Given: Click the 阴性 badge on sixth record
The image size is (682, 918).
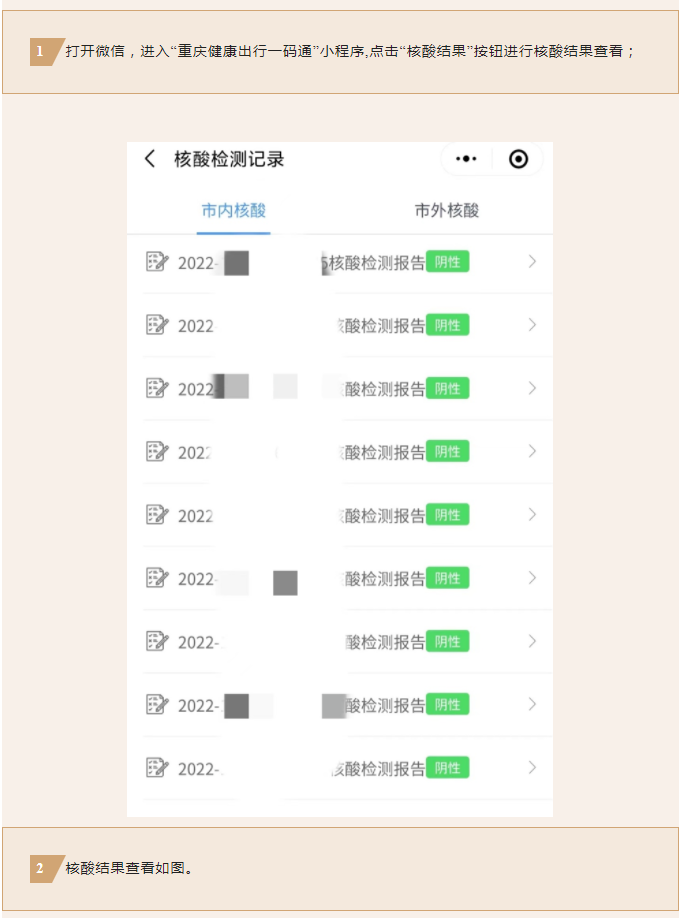Looking at the screenshot, I should point(447,578).
